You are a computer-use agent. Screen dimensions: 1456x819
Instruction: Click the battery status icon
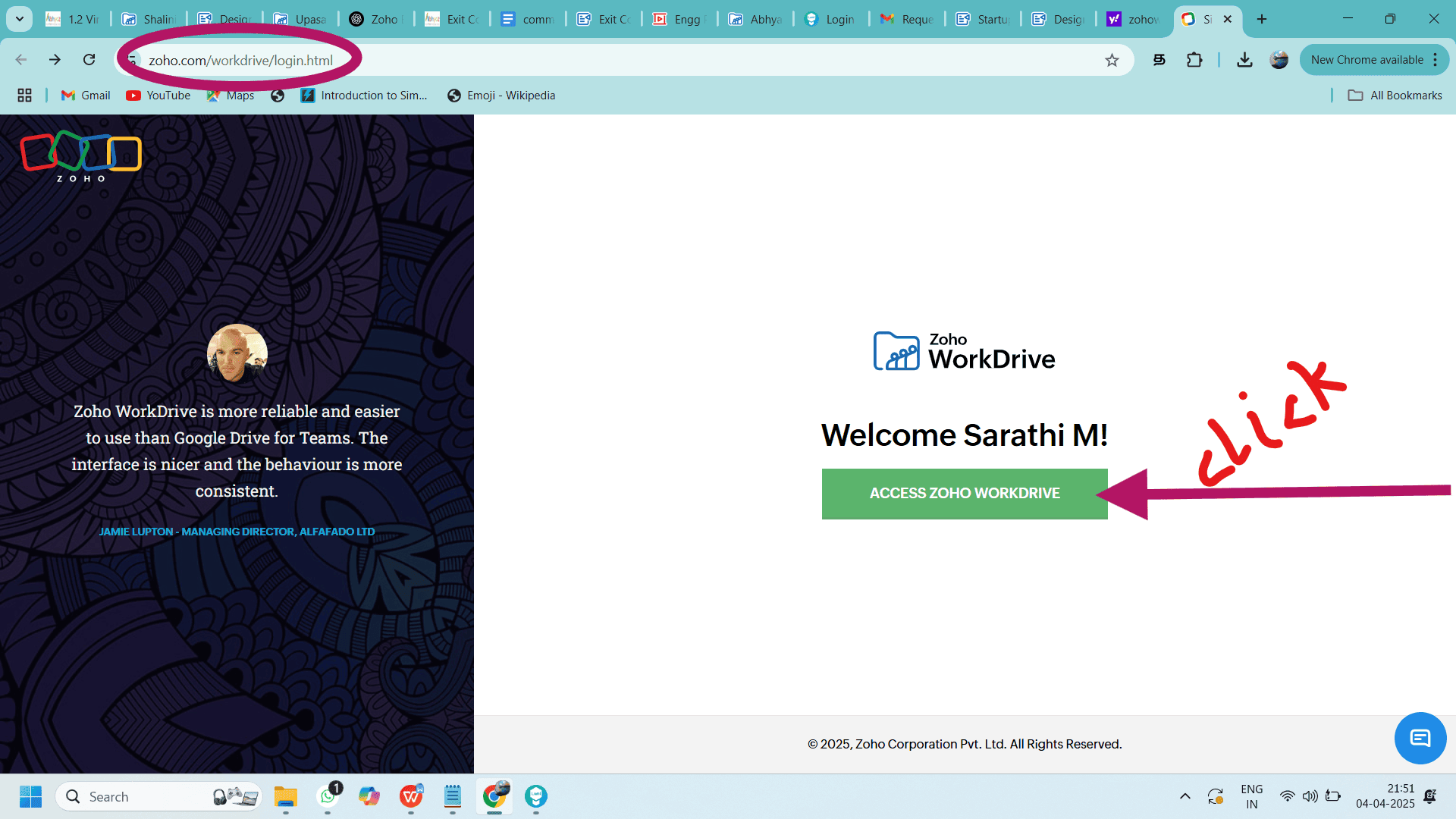(1333, 796)
